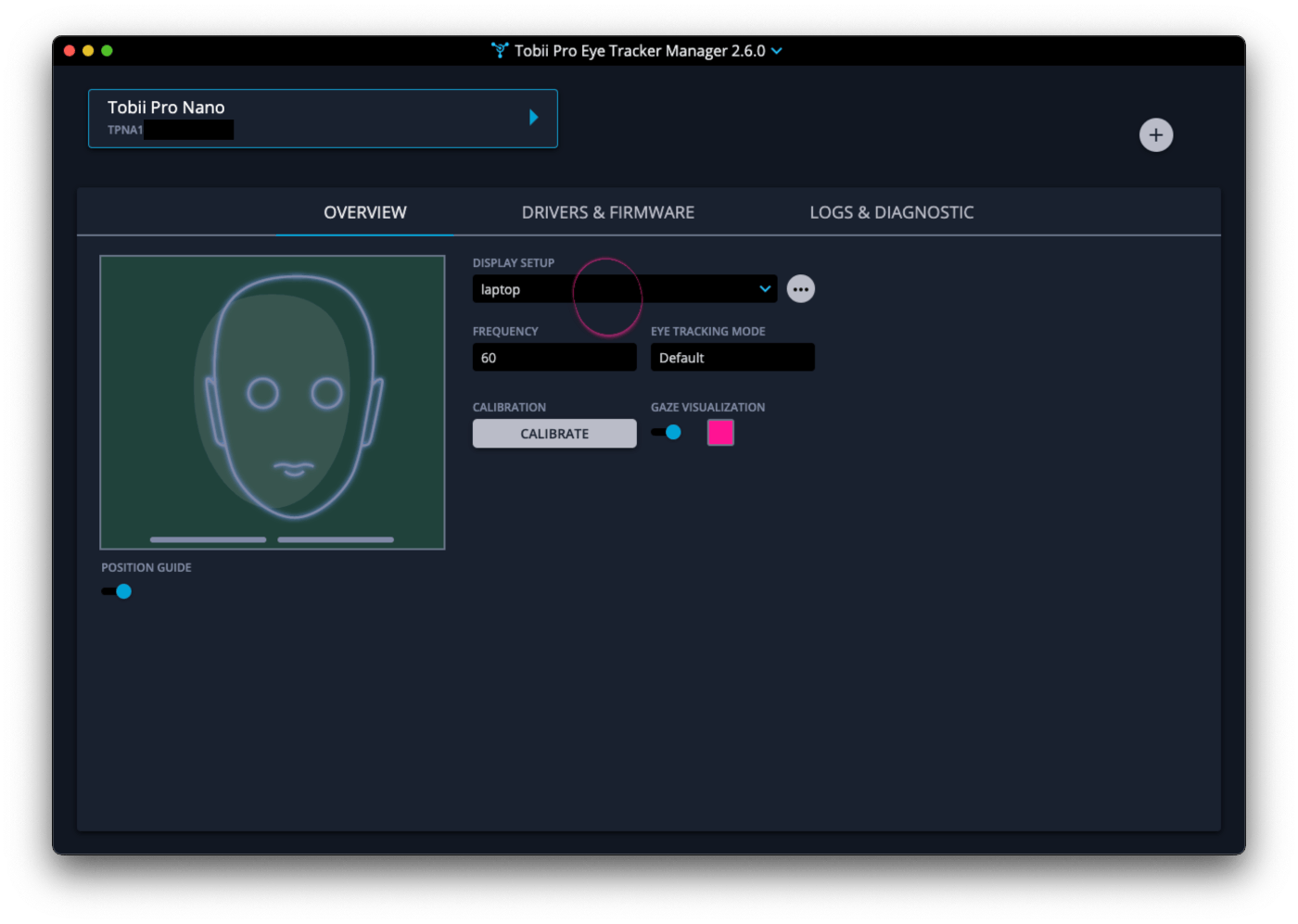1298x924 pixels.
Task: Select the Frequency 60 field
Action: click(x=554, y=358)
